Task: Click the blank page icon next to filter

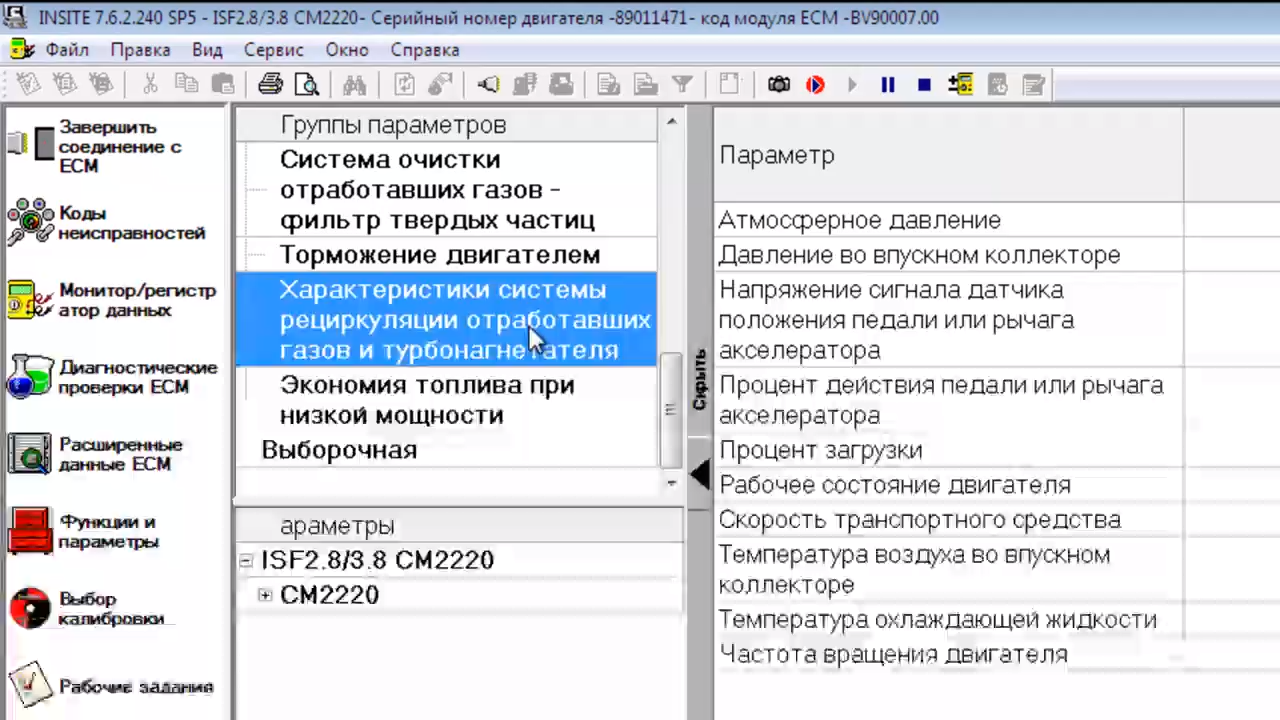Action: point(729,85)
